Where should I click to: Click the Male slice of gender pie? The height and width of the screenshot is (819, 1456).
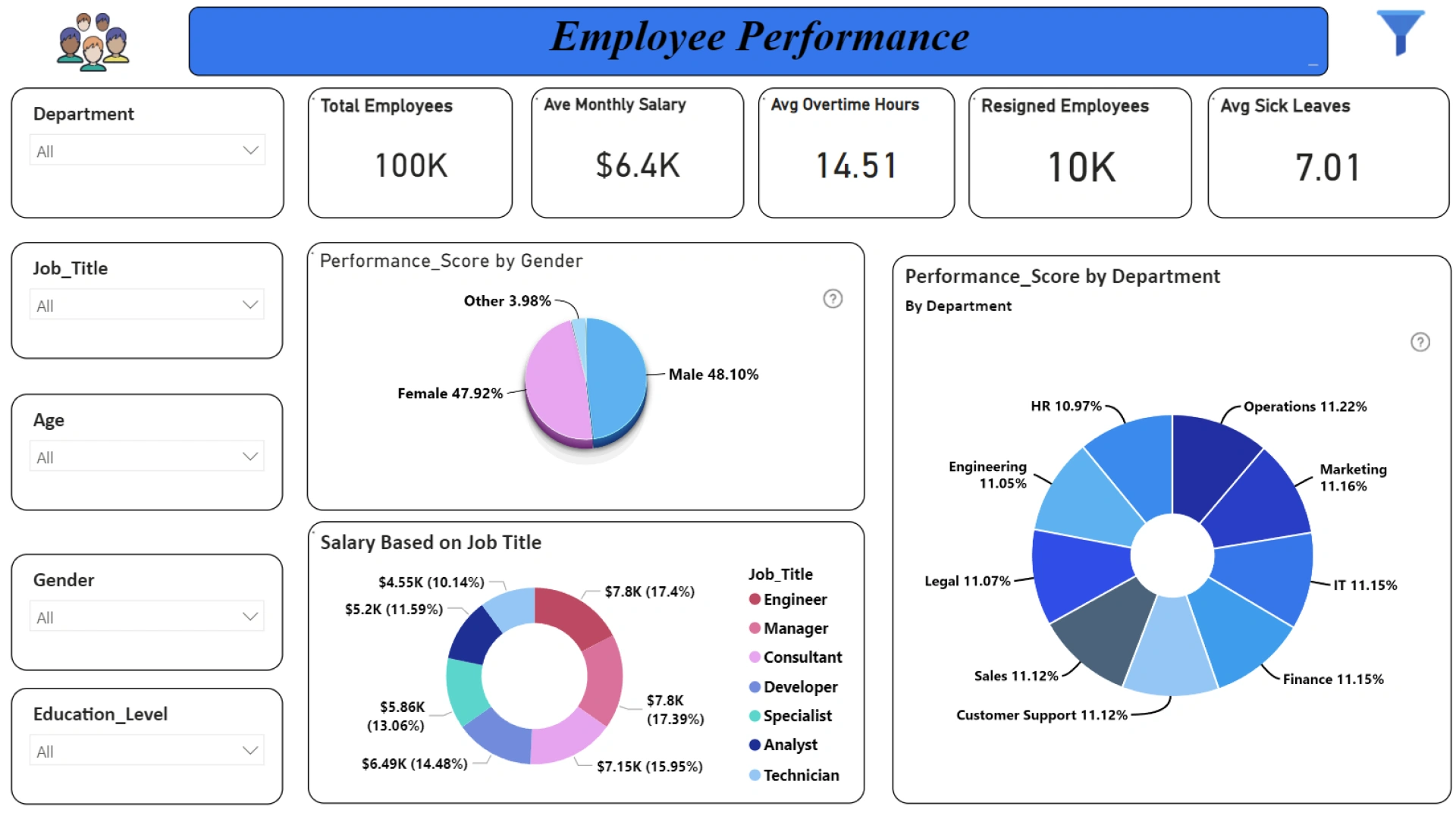(x=618, y=378)
